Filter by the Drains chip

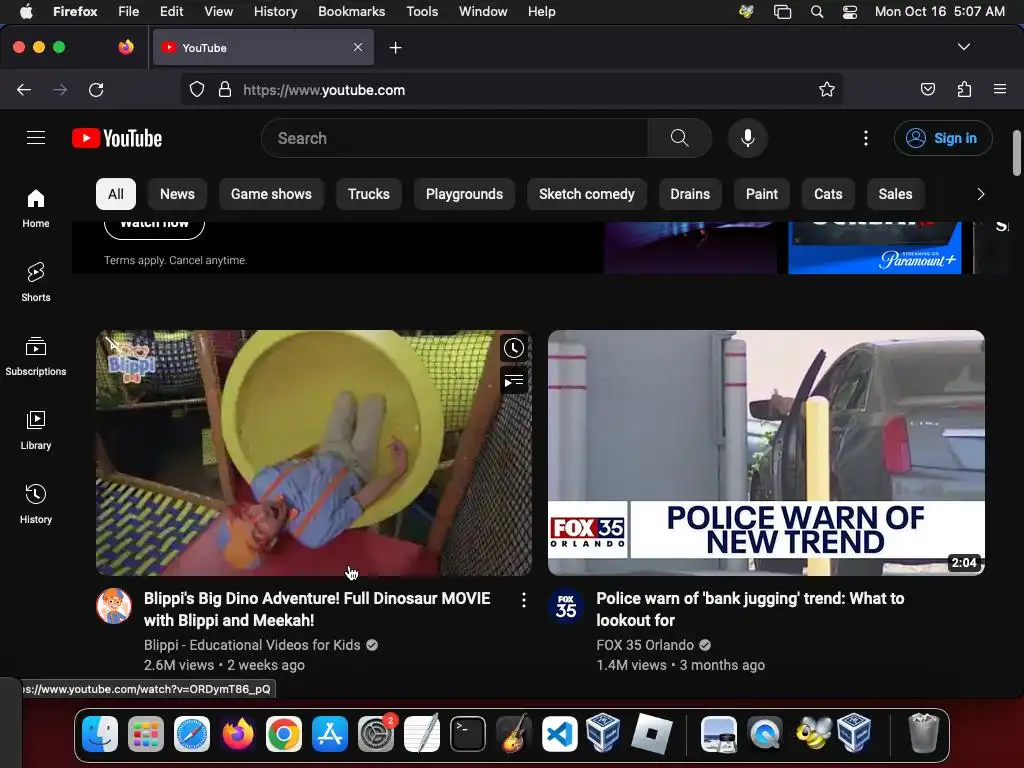pyautogui.click(x=690, y=194)
